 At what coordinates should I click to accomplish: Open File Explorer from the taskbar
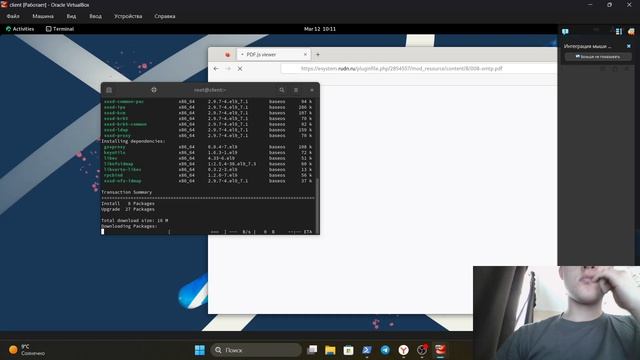click(330, 350)
